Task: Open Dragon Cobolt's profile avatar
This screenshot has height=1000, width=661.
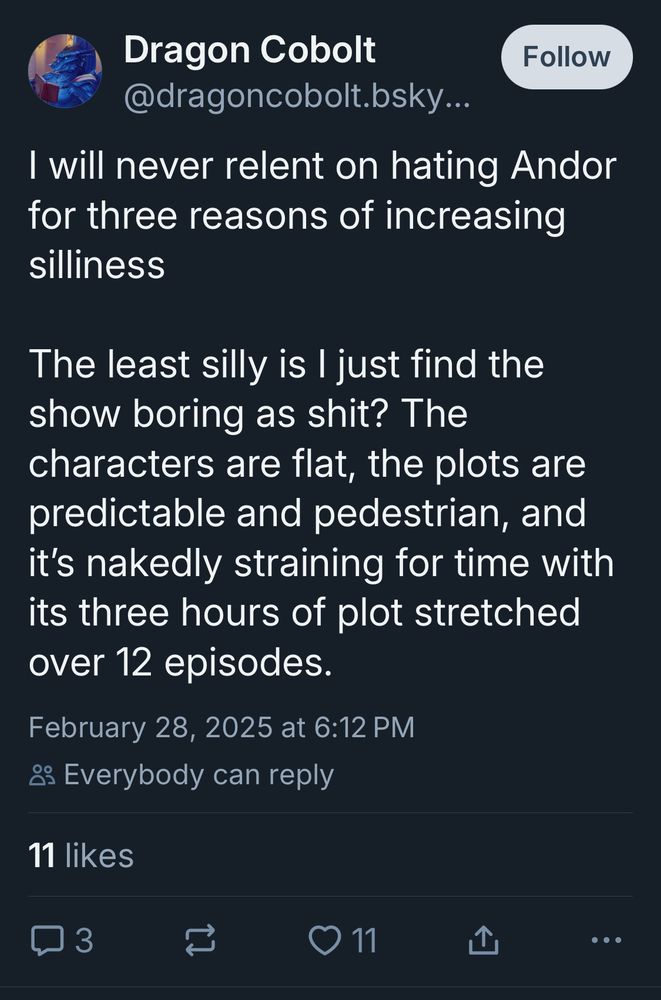Action: (x=65, y=70)
